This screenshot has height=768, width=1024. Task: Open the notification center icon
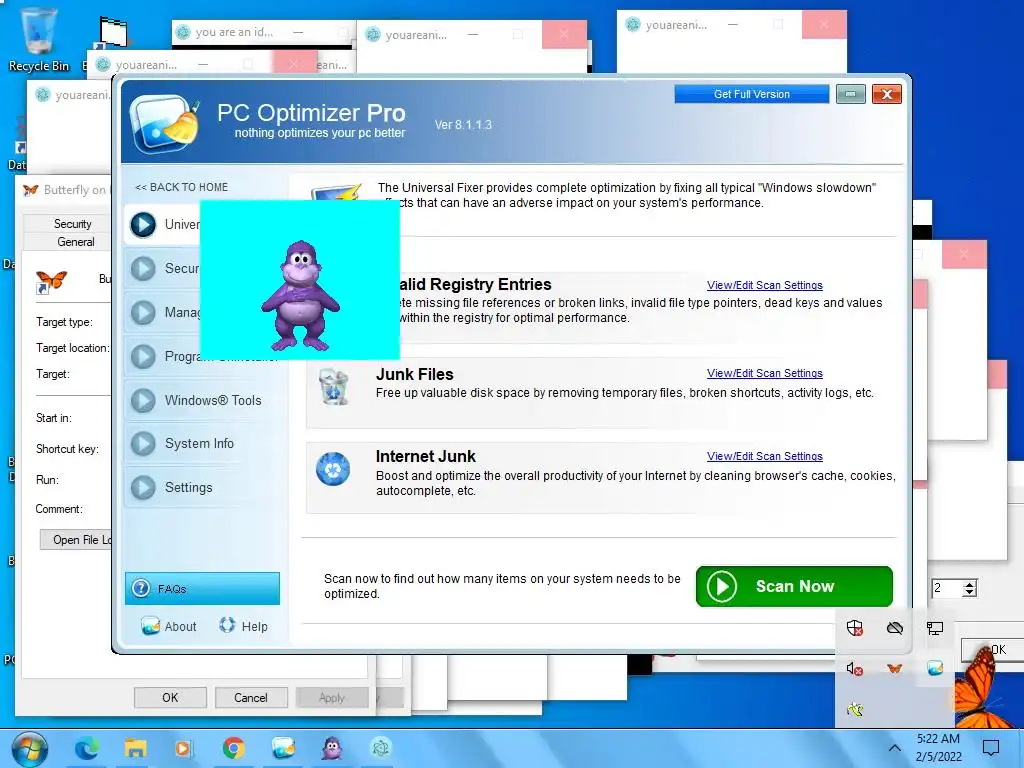pyautogui.click(x=991, y=748)
